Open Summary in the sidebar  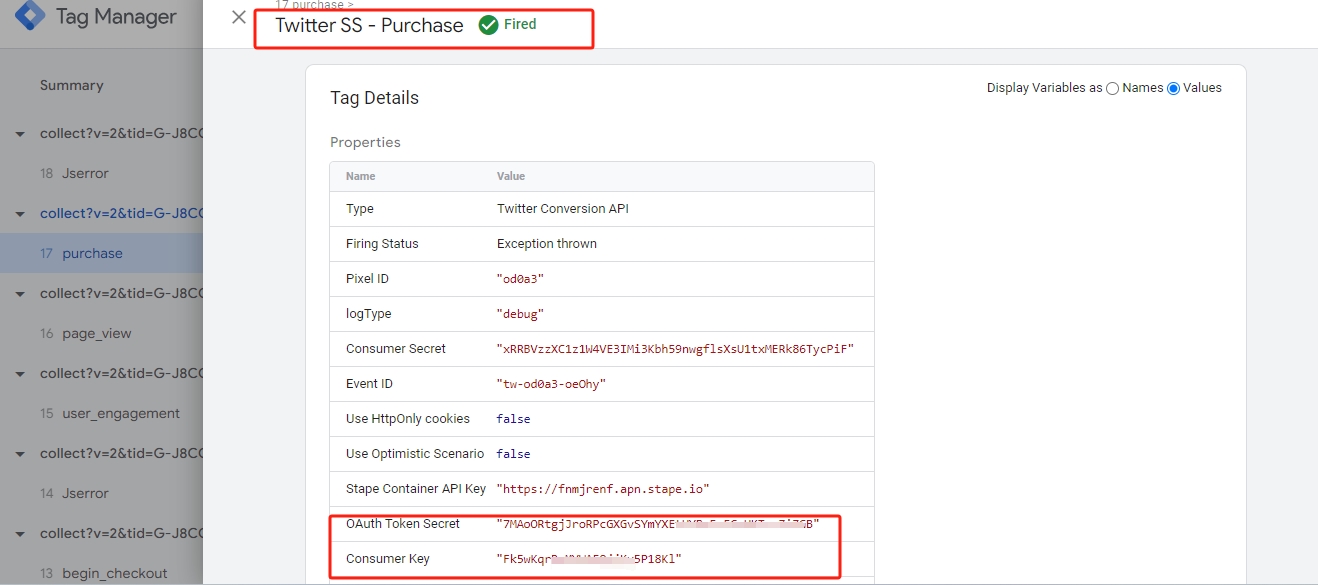(72, 86)
